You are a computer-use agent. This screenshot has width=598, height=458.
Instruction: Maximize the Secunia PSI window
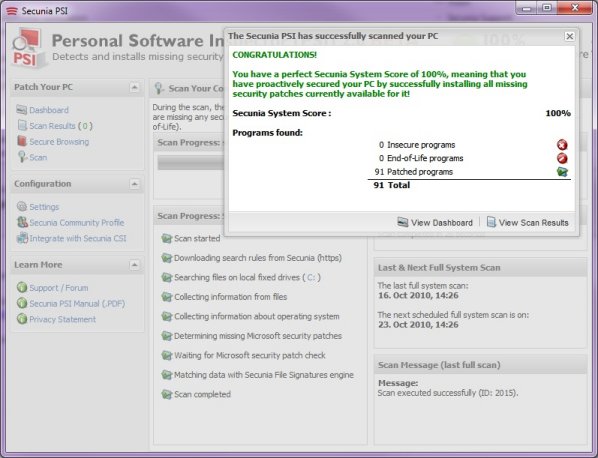click(x=547, y=8)
